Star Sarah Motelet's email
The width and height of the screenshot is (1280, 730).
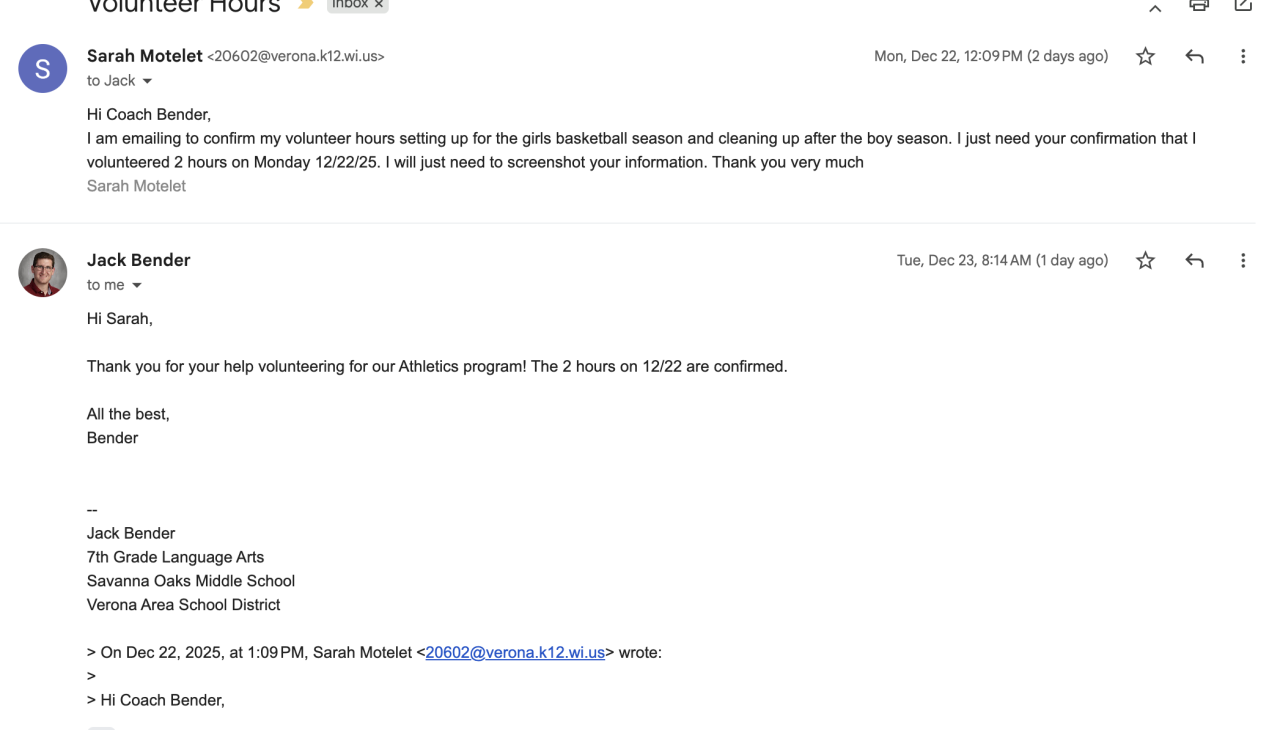pyautogui.click(x=1145, y=57)
